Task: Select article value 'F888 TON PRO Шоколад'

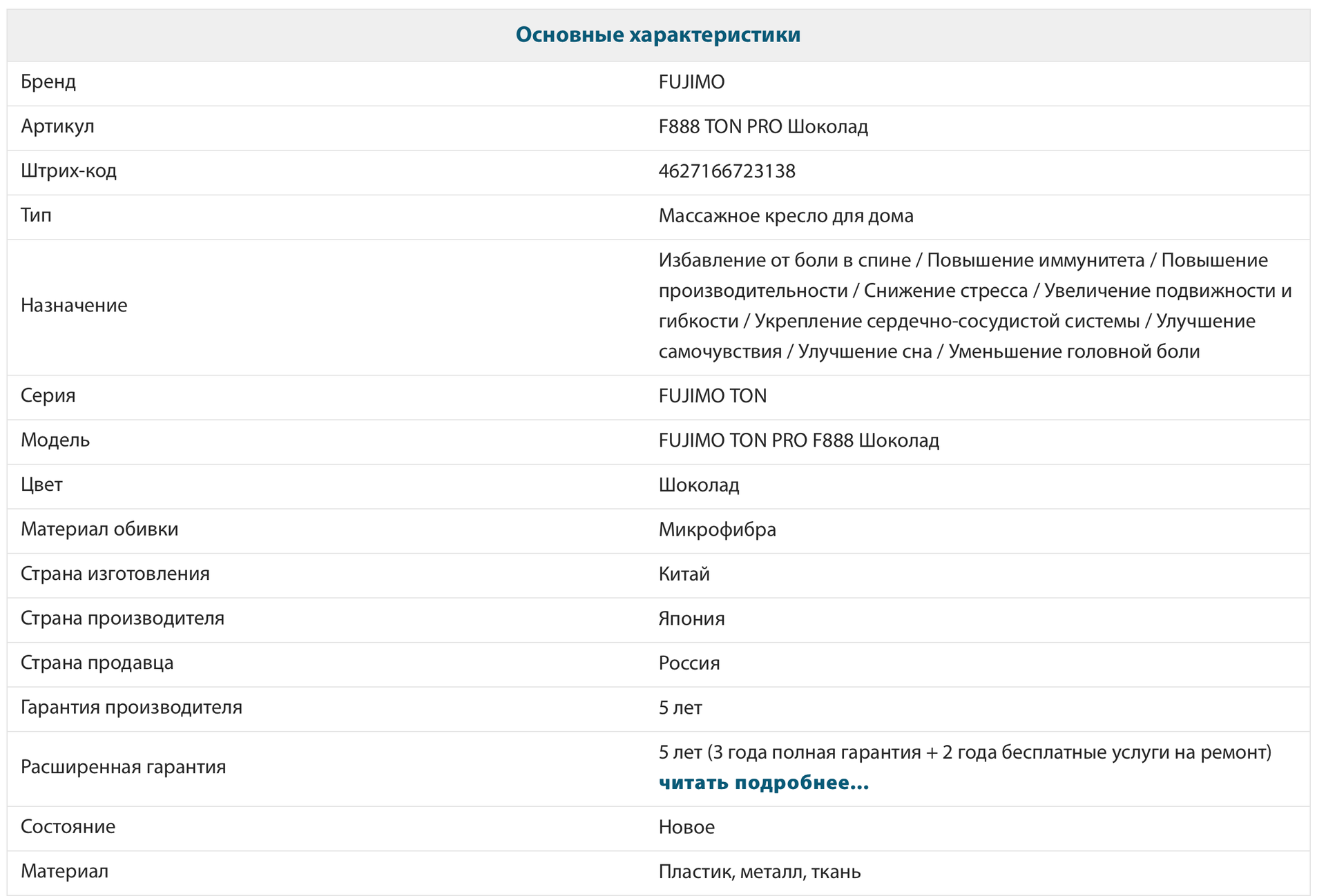Action: tap(763, 126)
